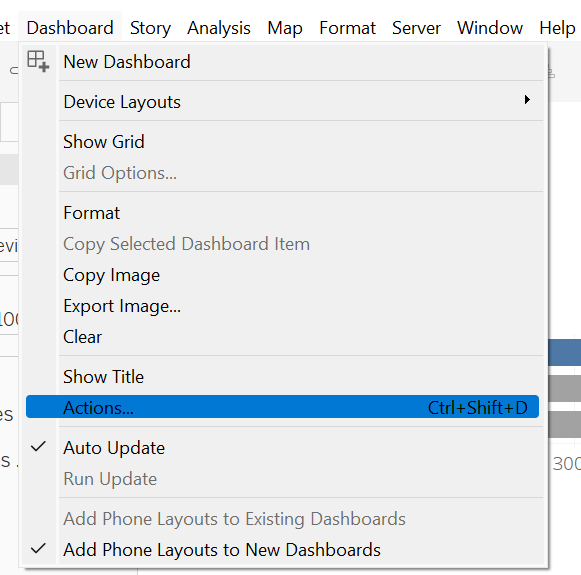The height and width of the screenshot is (575, 581).
Task: Open the Actions dialog entry
Action: click(282, 408)
